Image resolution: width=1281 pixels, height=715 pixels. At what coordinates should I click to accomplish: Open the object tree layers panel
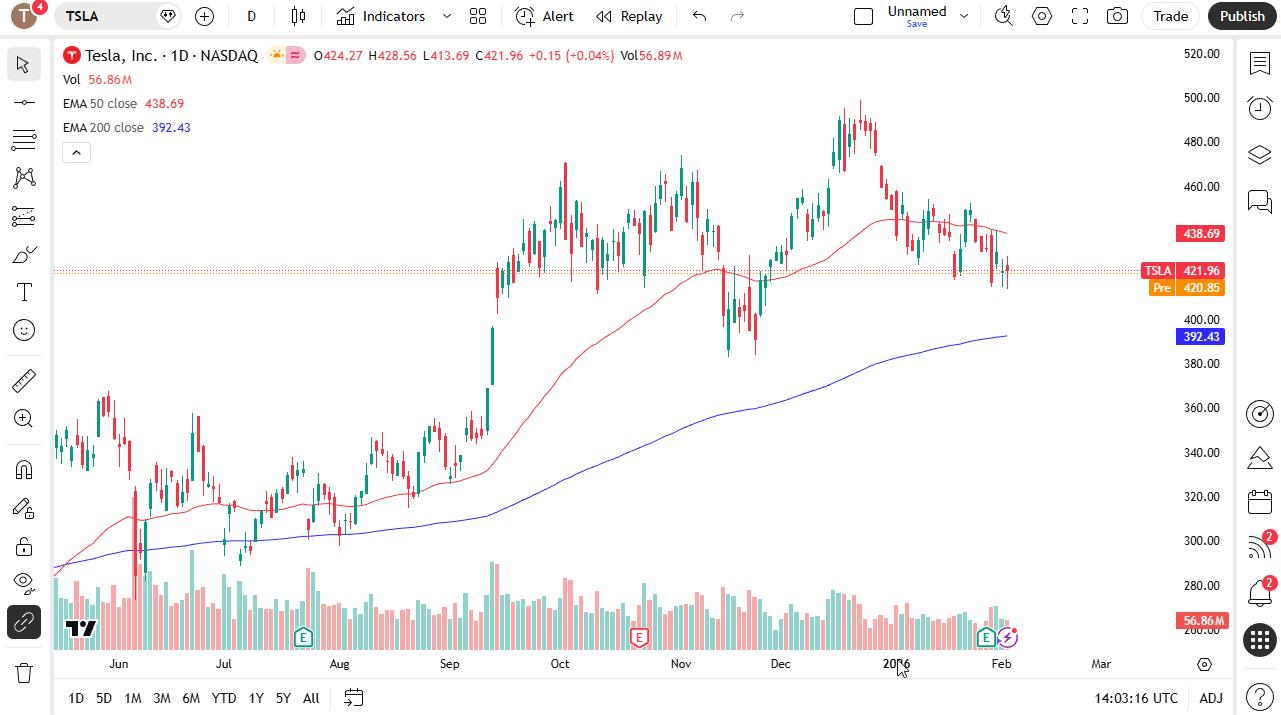click(x=1260, y=154)
